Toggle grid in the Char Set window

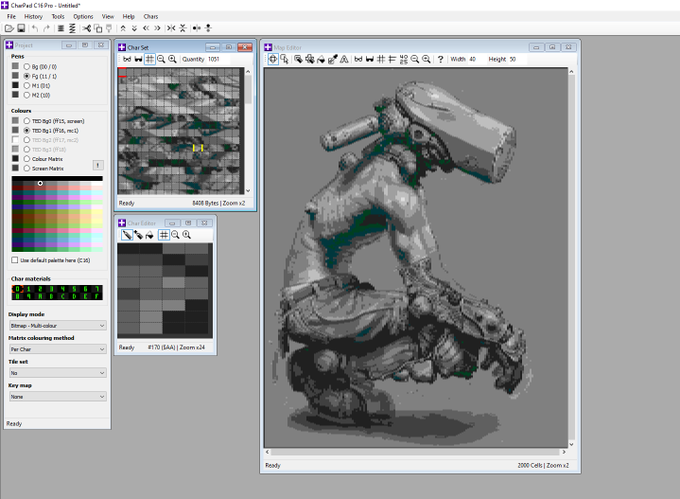[x=150, y=59]
